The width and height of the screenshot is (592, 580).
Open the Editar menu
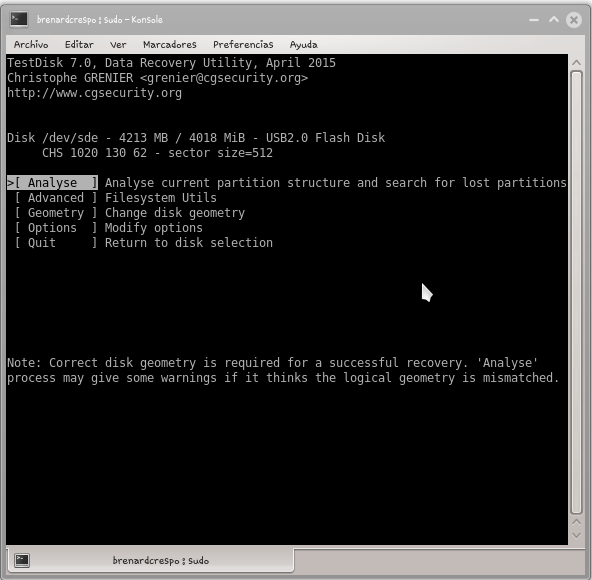(x=79, y=45)
